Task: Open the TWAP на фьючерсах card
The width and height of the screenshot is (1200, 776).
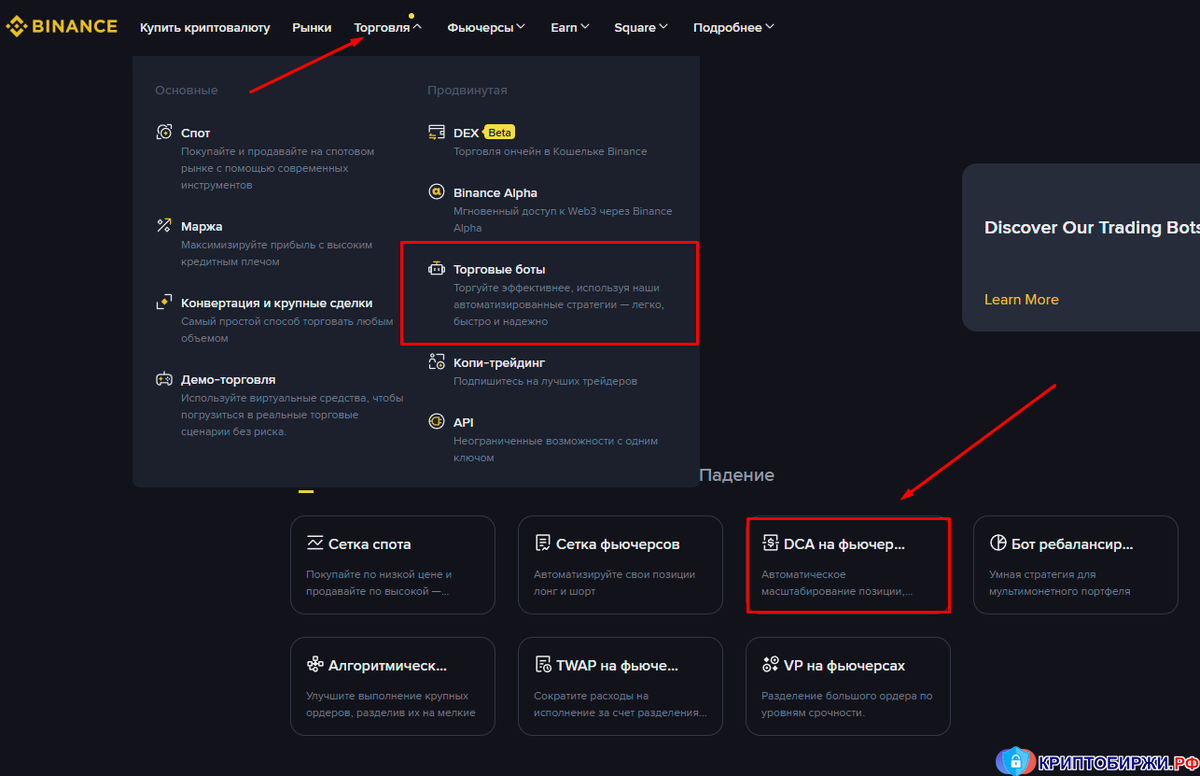Action: [621, 686]
